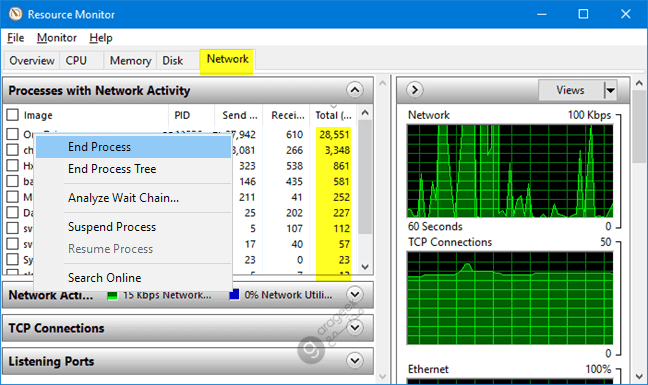
Task: Check the box for the 57 total row
Action: click(x=13, y=244)
